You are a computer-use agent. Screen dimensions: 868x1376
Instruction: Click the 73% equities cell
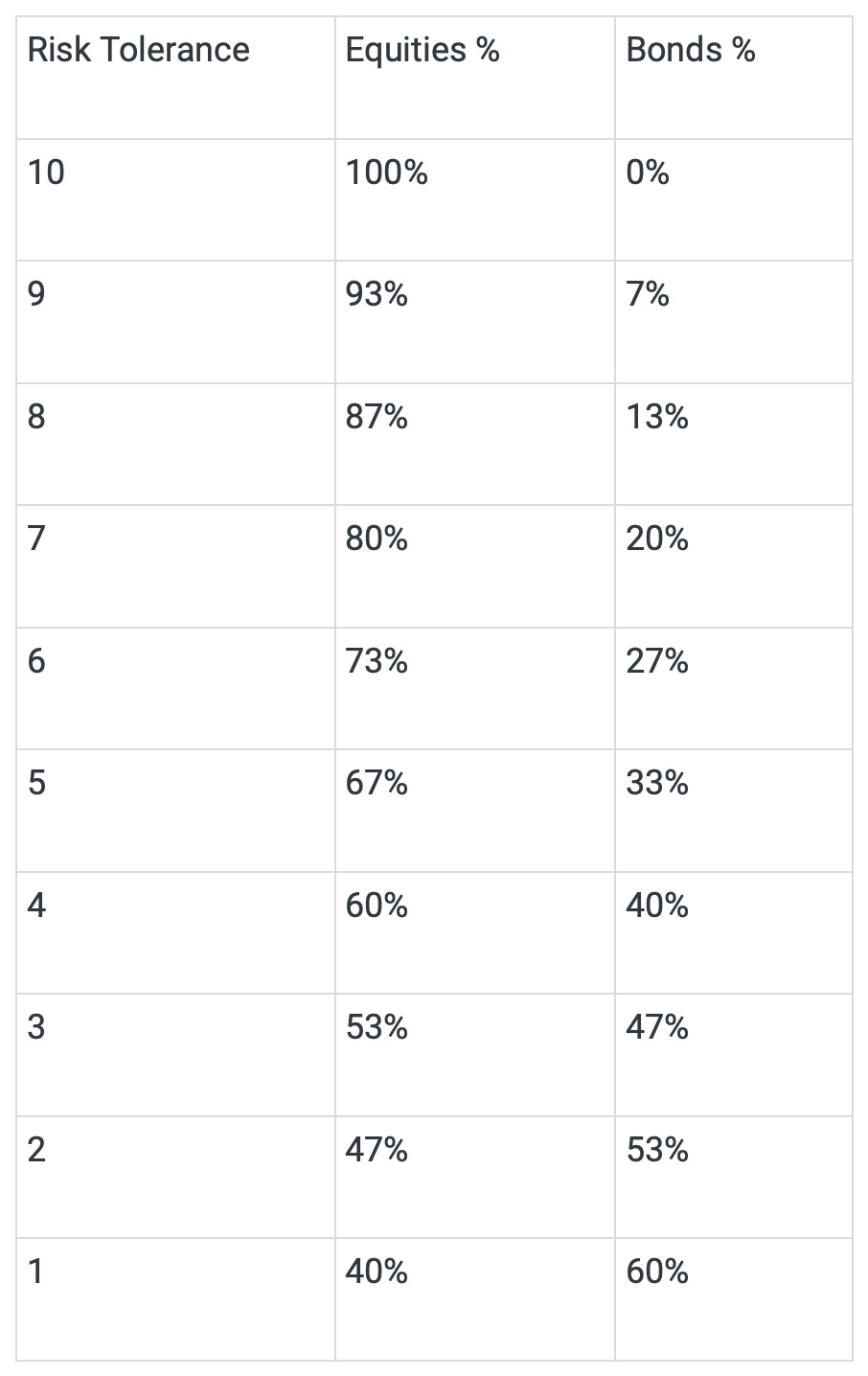tap(475, 688)
